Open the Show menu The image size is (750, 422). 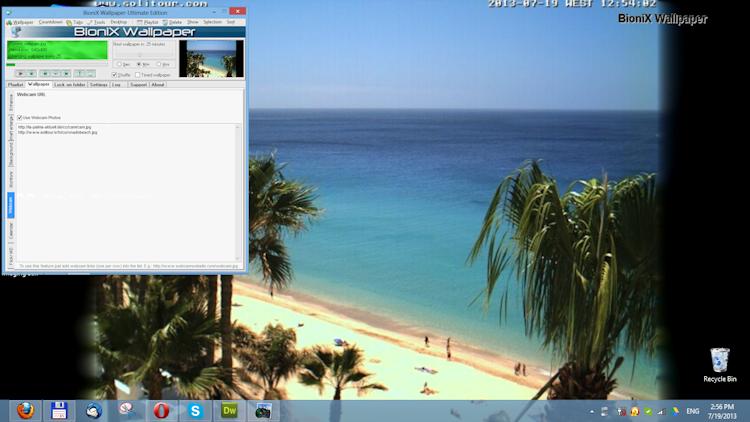coord(192,22)
